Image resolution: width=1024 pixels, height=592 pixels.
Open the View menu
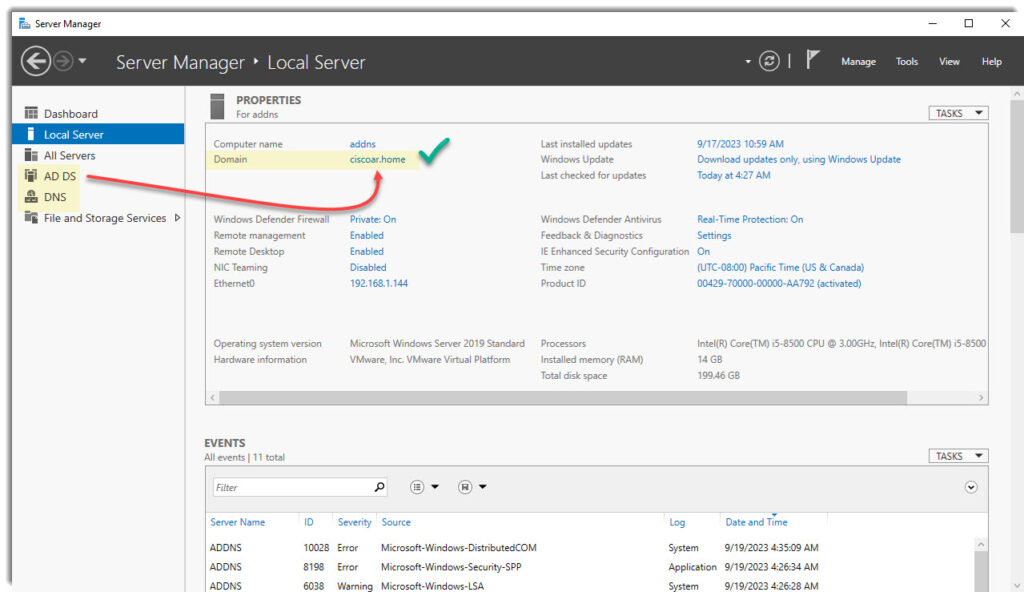pyautogui.click(x=949, y=61)
